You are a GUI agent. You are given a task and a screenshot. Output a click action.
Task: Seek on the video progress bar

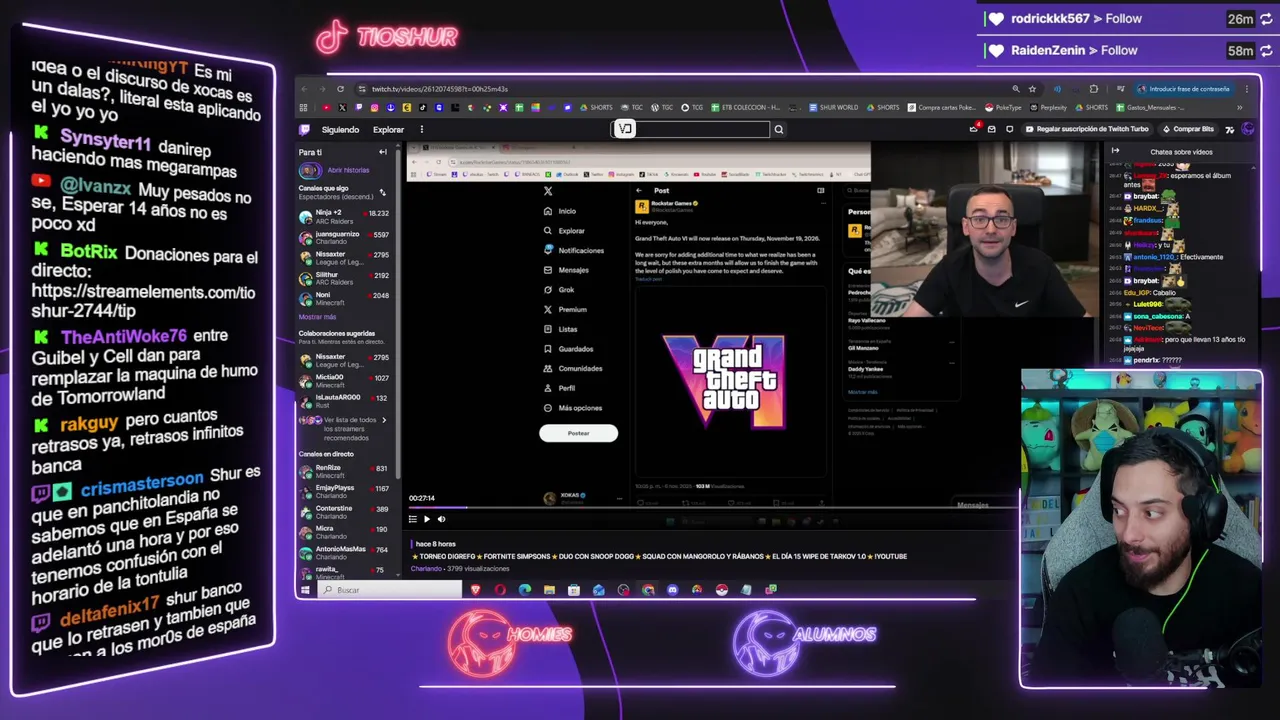tap(710, 508)
